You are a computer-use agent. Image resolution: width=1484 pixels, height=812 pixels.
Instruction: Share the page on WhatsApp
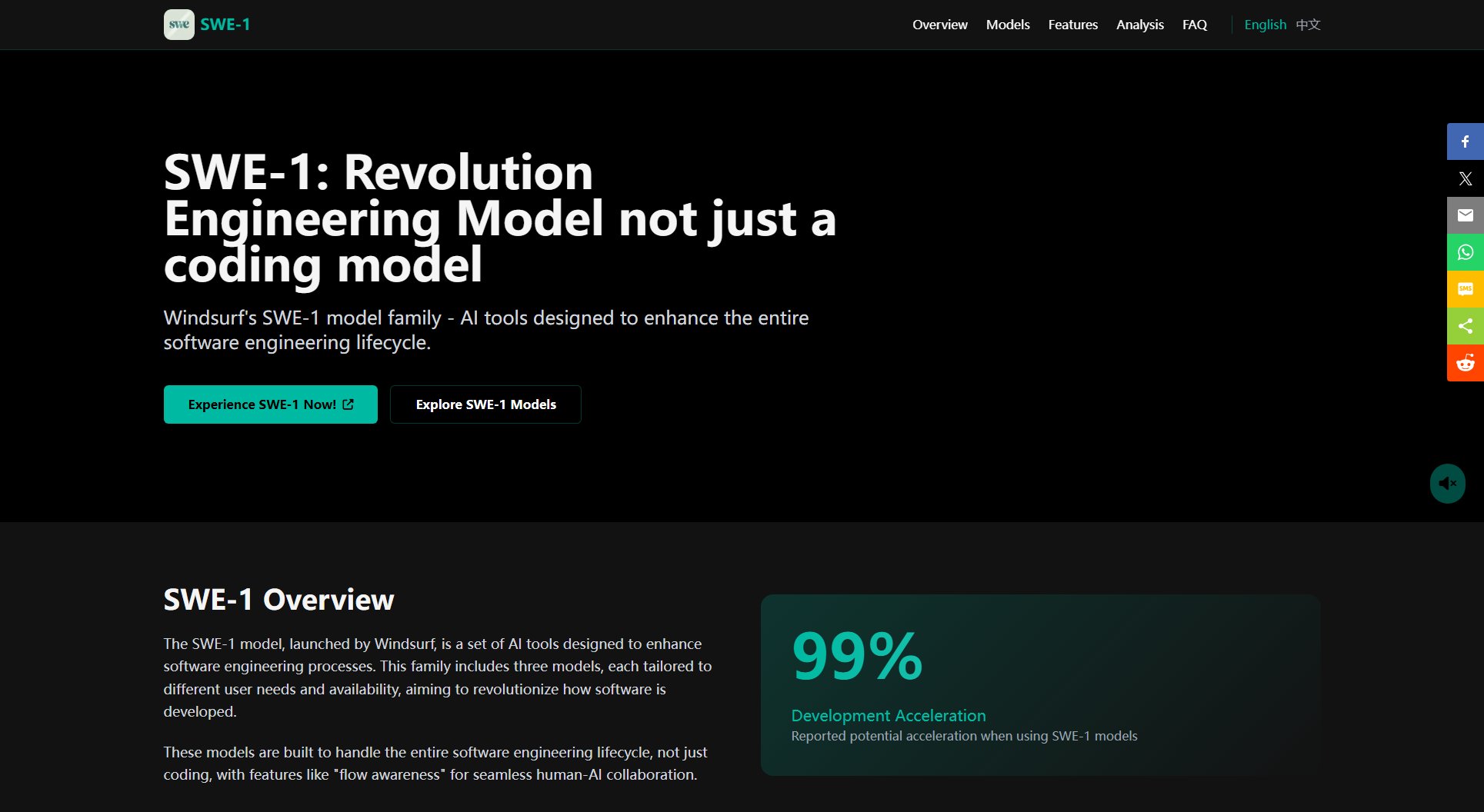point(1465,252)
